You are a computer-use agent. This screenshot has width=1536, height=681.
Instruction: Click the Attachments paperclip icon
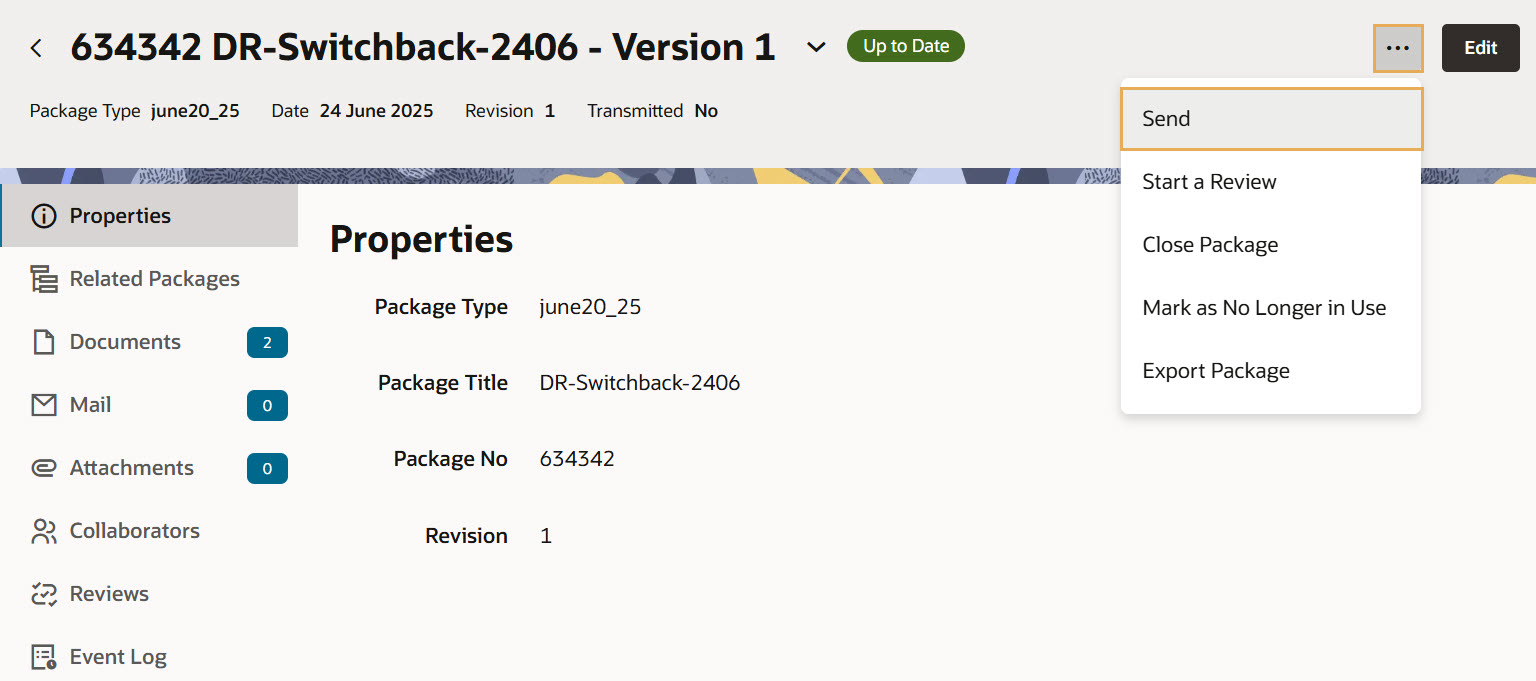[44, 468]
